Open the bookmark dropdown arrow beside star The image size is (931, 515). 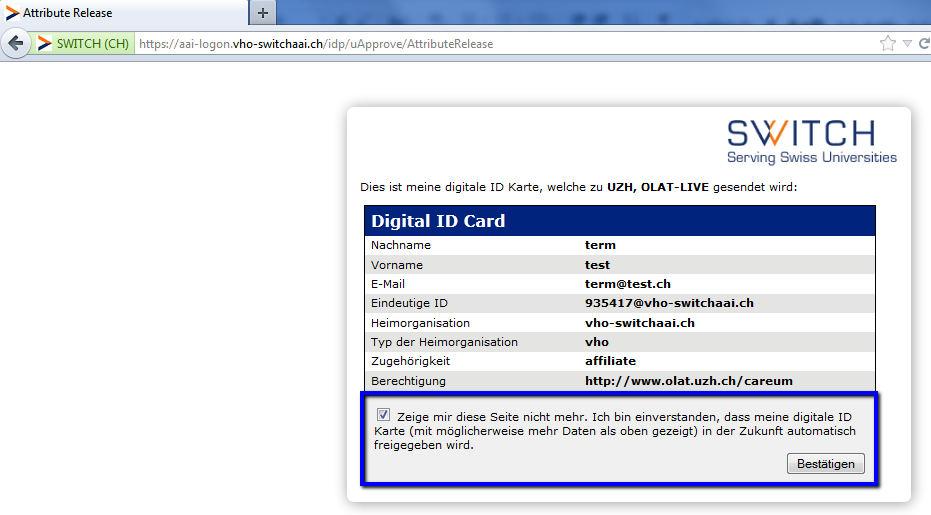(907, 43)
